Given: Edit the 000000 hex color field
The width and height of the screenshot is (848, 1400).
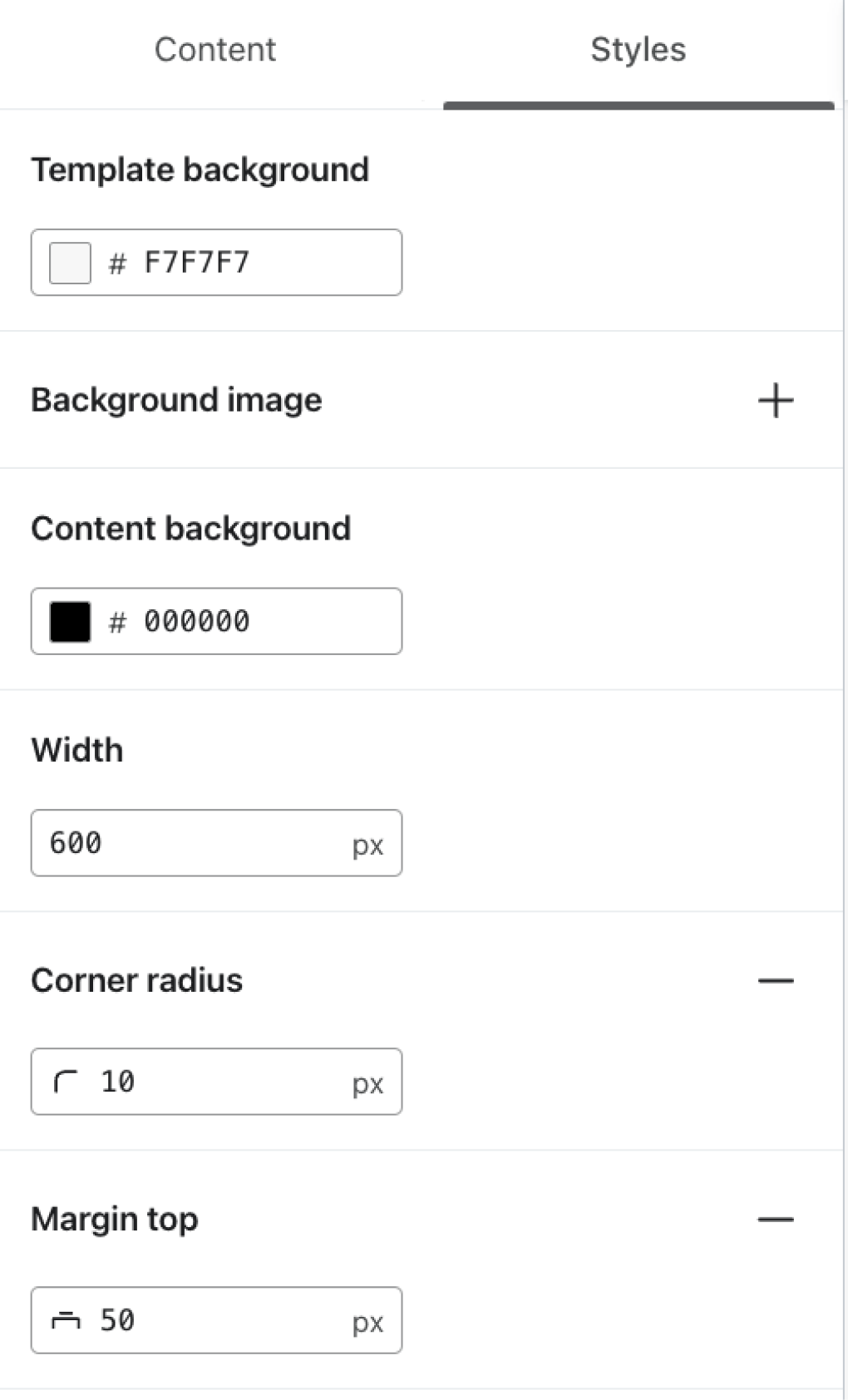Looking at the screenshot, I should click(249, 622).
